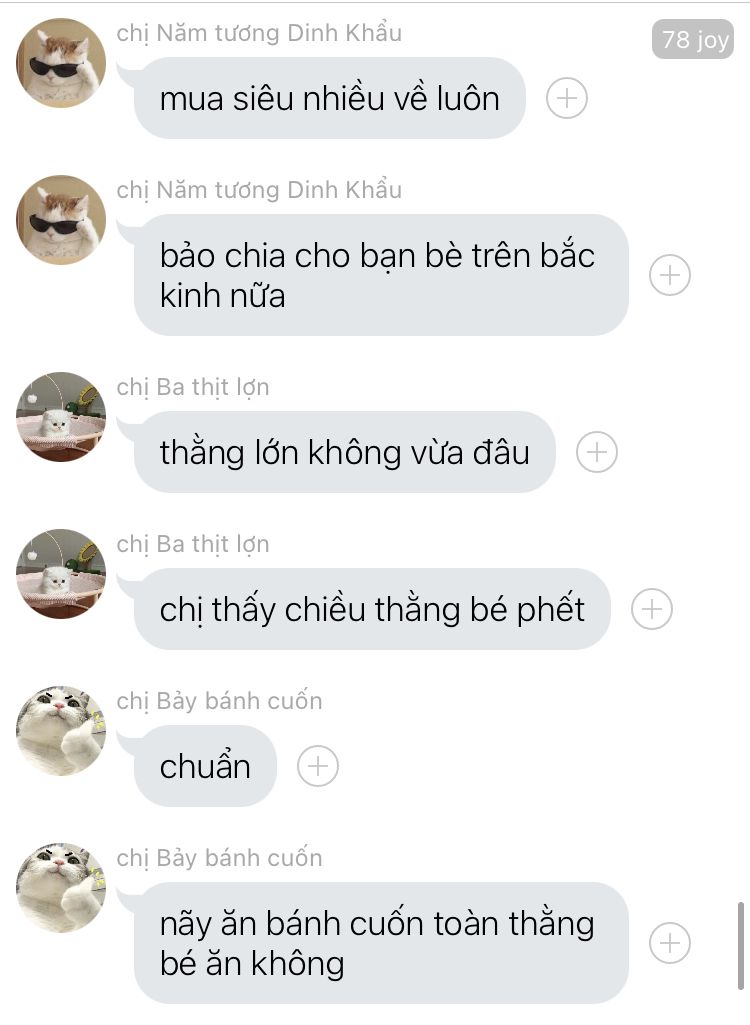Tap plus icon beside "thằng lớn không vừa đâu"

tap(596, 452)
